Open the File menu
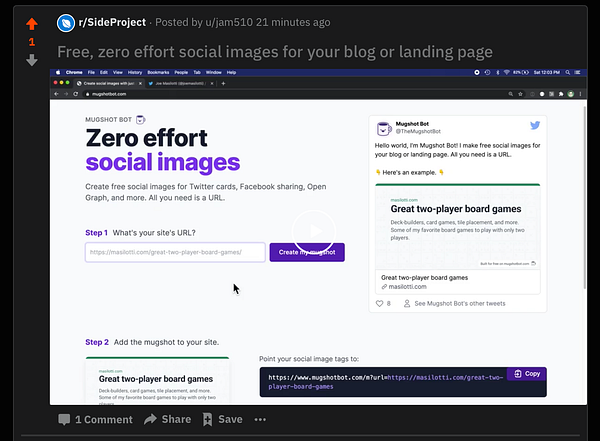 click(91, 72)
